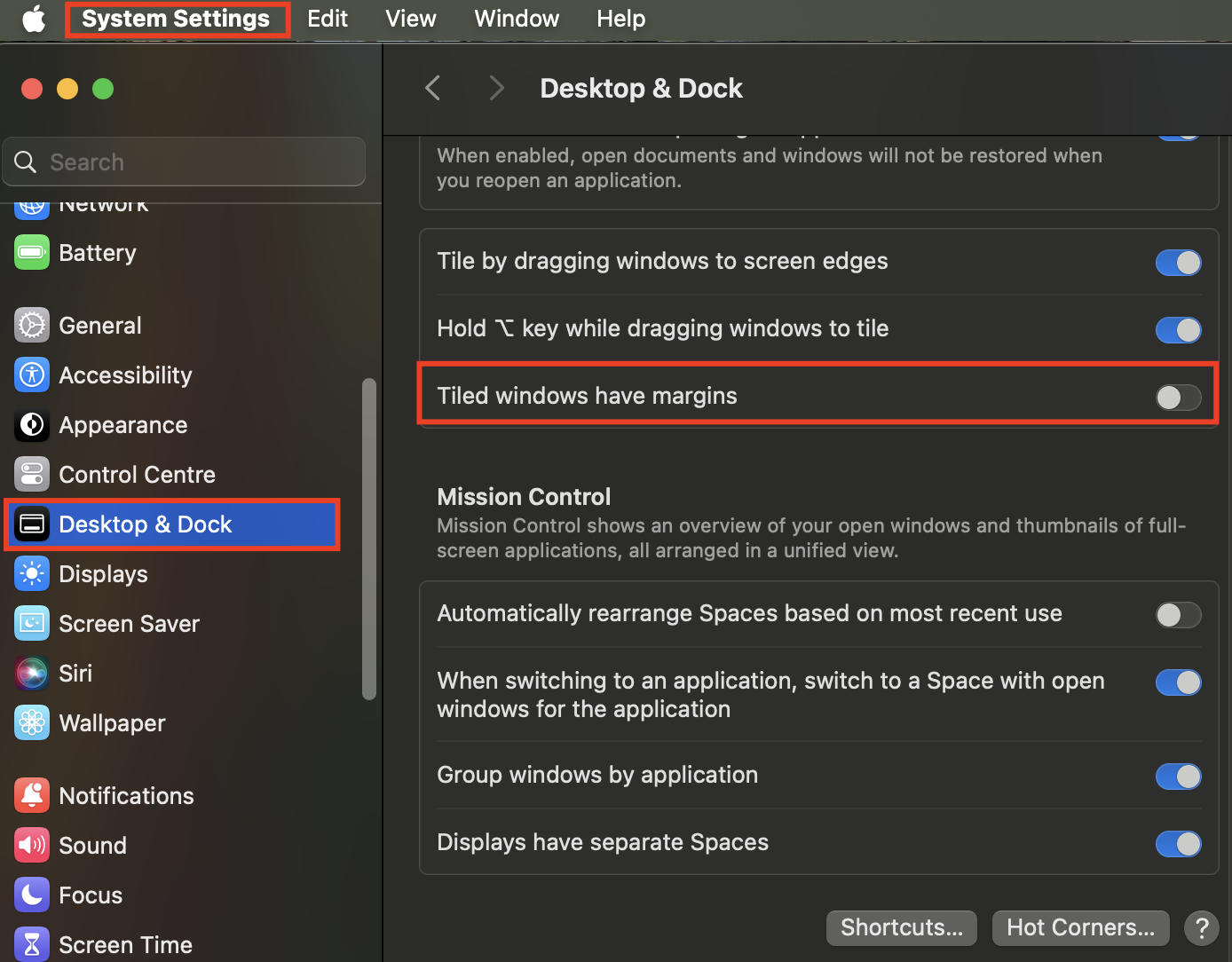The height and width of the screenshot is (962, 1232).
Task: Select Screen Time in the sidebar
Action: tap(172, 943)
